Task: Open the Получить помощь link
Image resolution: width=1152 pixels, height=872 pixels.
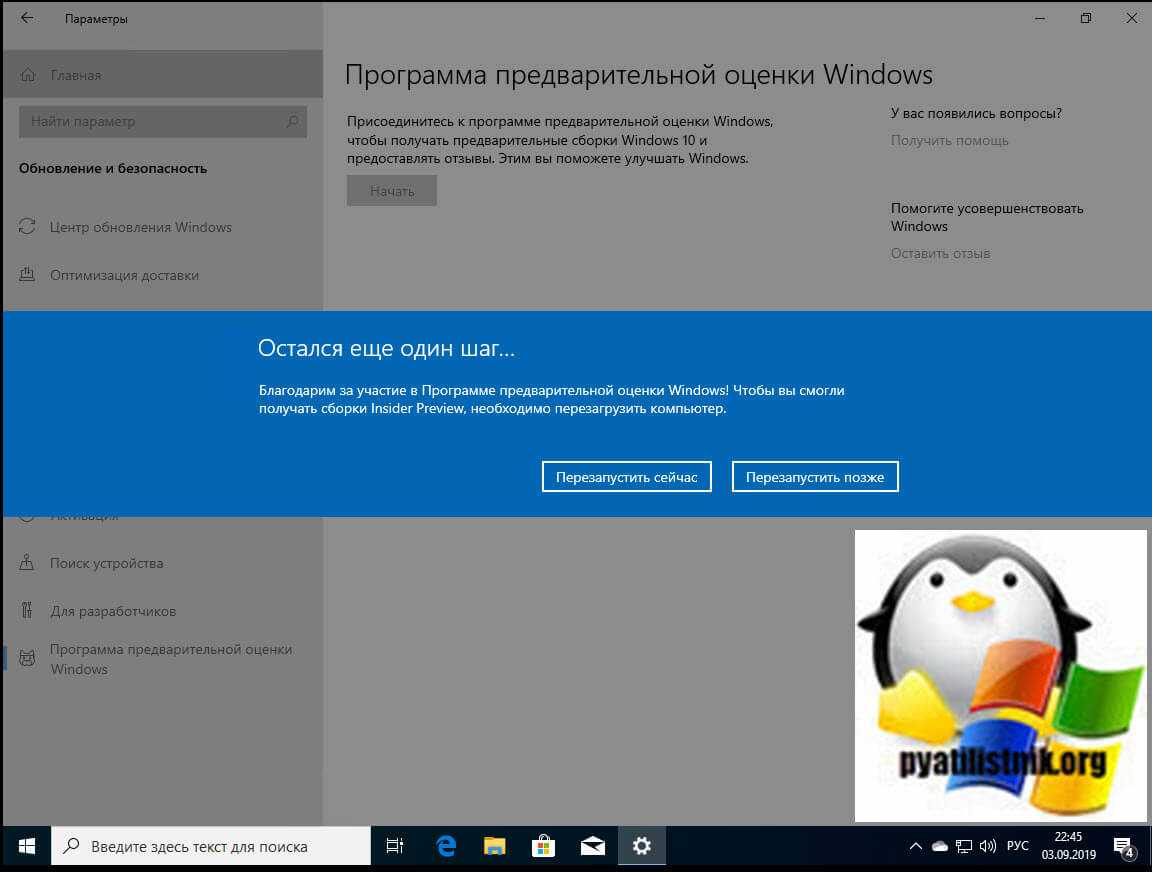Action: tap(949, 140)
